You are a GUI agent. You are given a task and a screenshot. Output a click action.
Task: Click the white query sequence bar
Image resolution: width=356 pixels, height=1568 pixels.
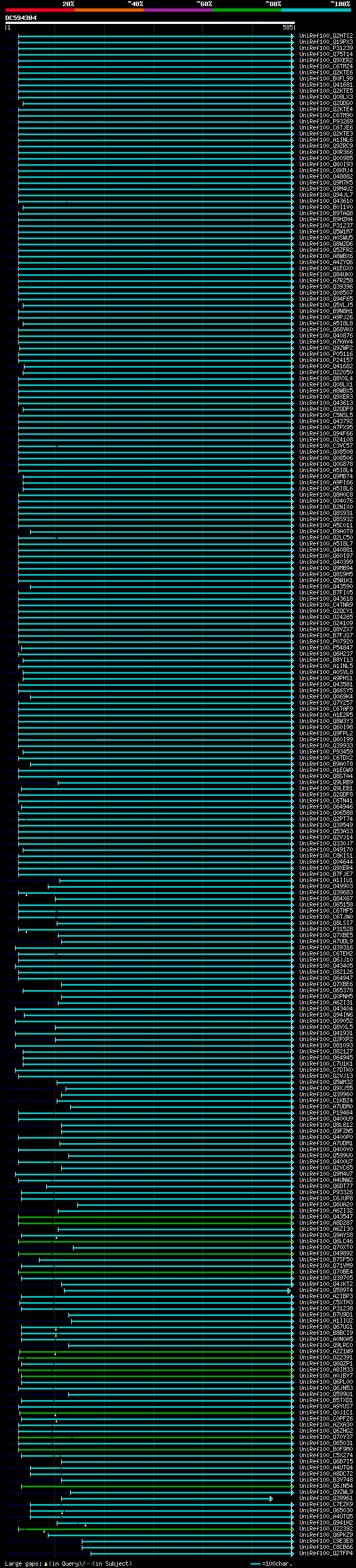[150, 22]
